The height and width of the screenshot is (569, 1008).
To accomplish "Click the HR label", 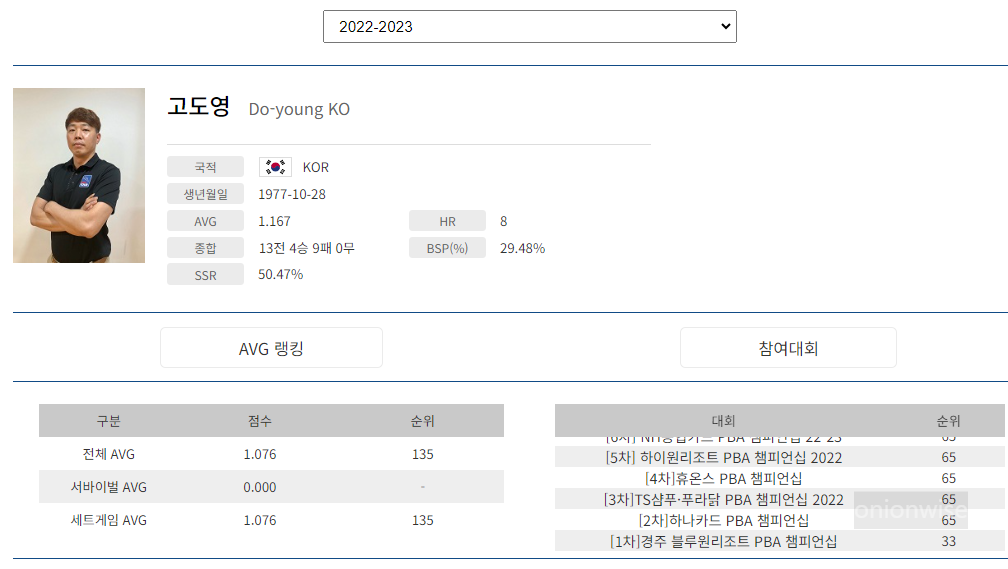I will click(x=447, y=221).
